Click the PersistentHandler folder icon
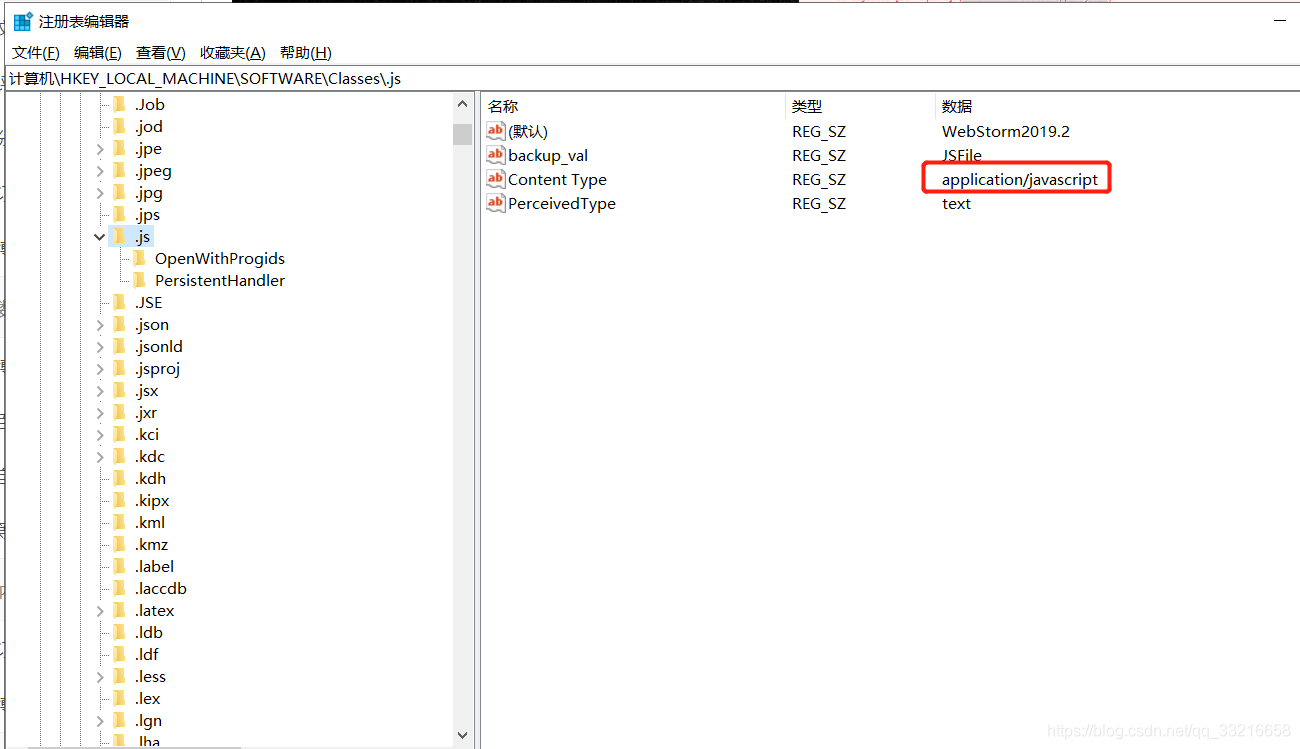The width and height of the screenshot is (1300, 749). [139, 280]
